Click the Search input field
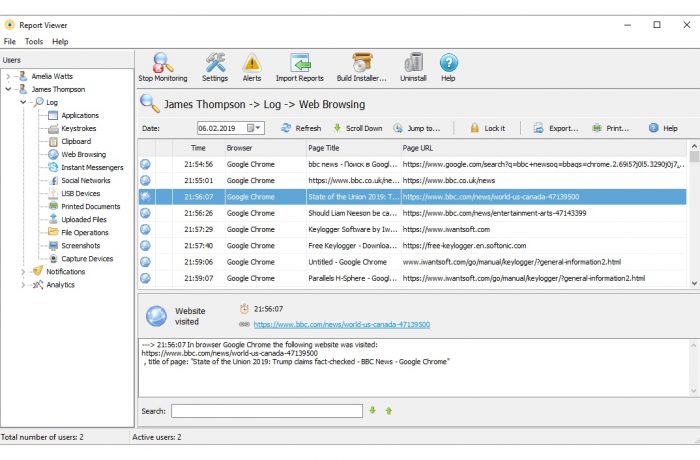This screenshot has width=700, height=460. click(267, 411)
